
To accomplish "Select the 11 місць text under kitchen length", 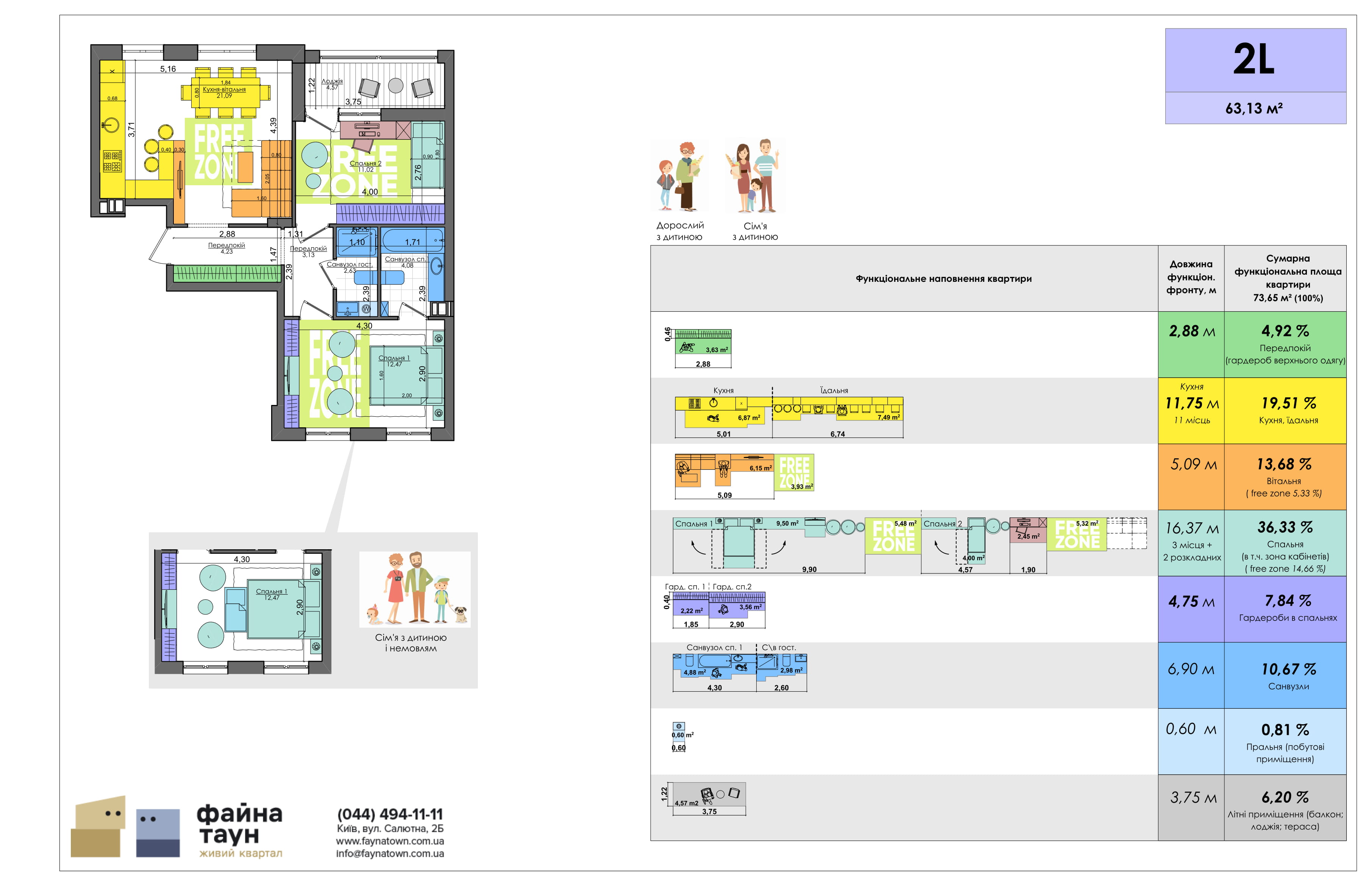I will click(1191, 420).
